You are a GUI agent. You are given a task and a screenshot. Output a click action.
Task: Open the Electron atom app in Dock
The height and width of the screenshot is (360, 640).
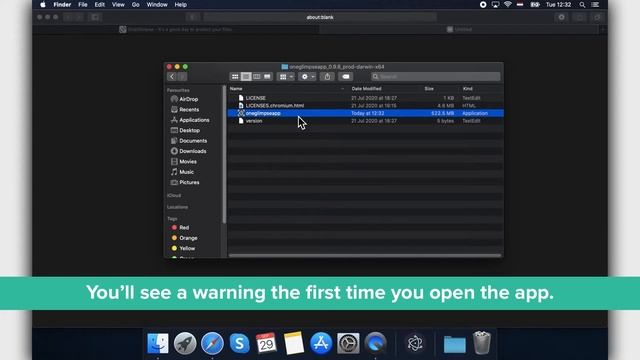pos(415,343)
